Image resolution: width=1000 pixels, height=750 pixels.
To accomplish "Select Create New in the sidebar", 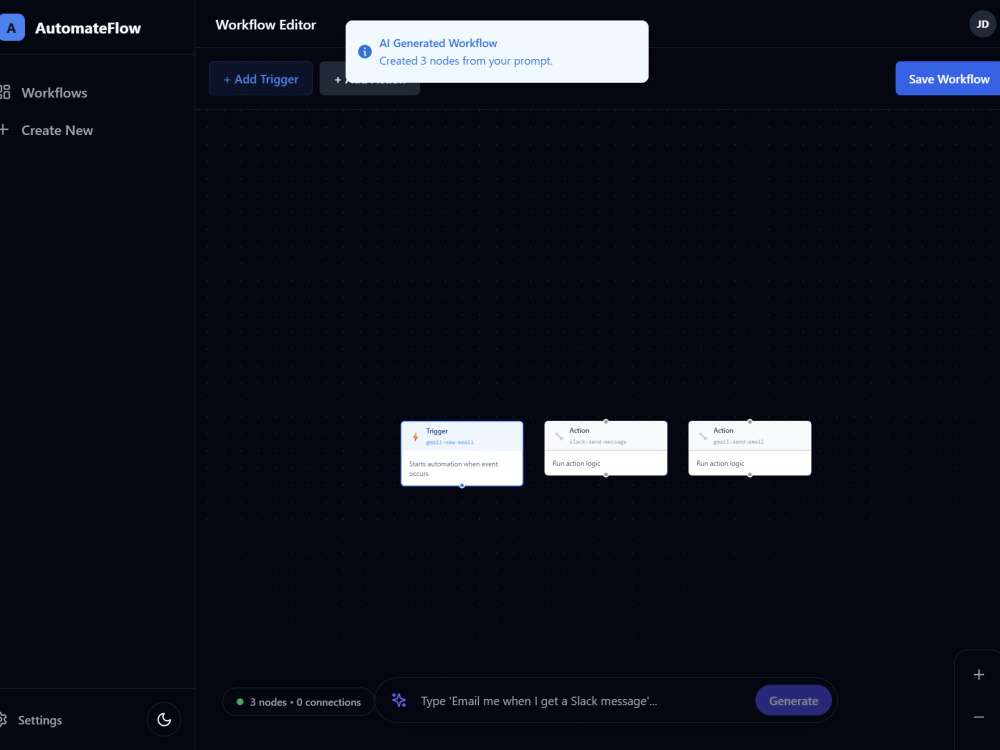I will 57,130.
